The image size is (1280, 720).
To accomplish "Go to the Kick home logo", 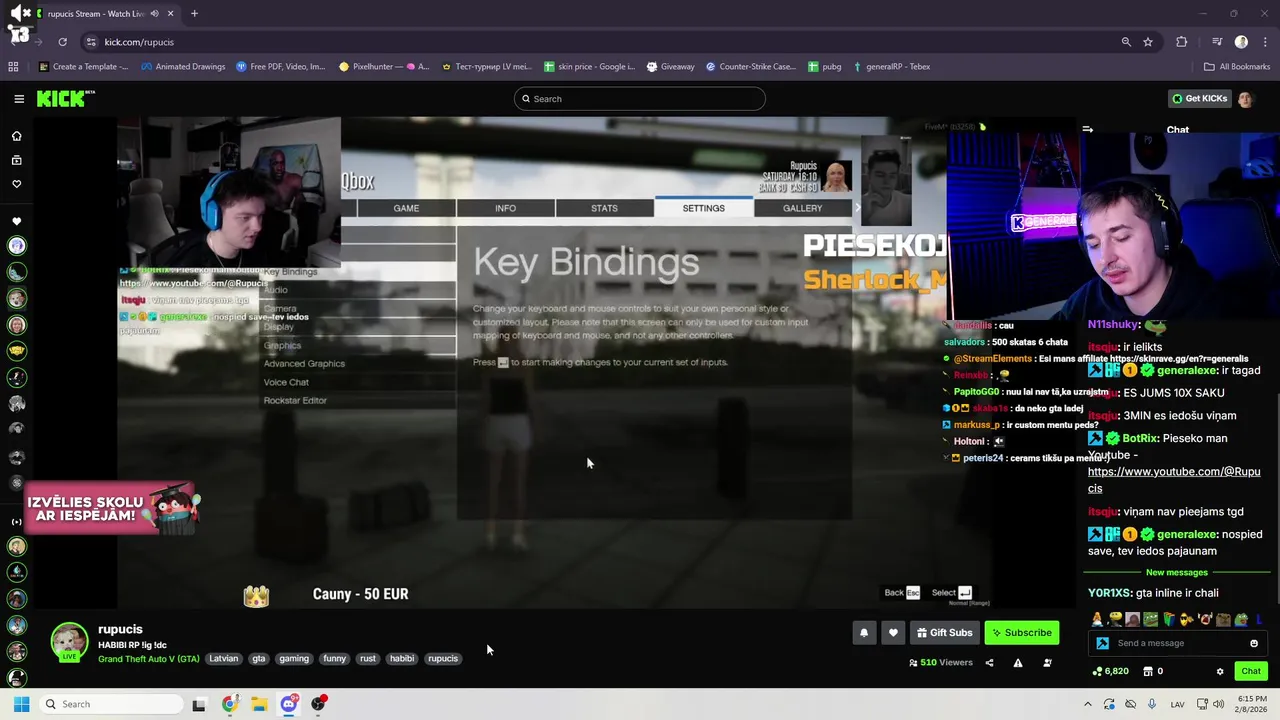I will (65, 98).
